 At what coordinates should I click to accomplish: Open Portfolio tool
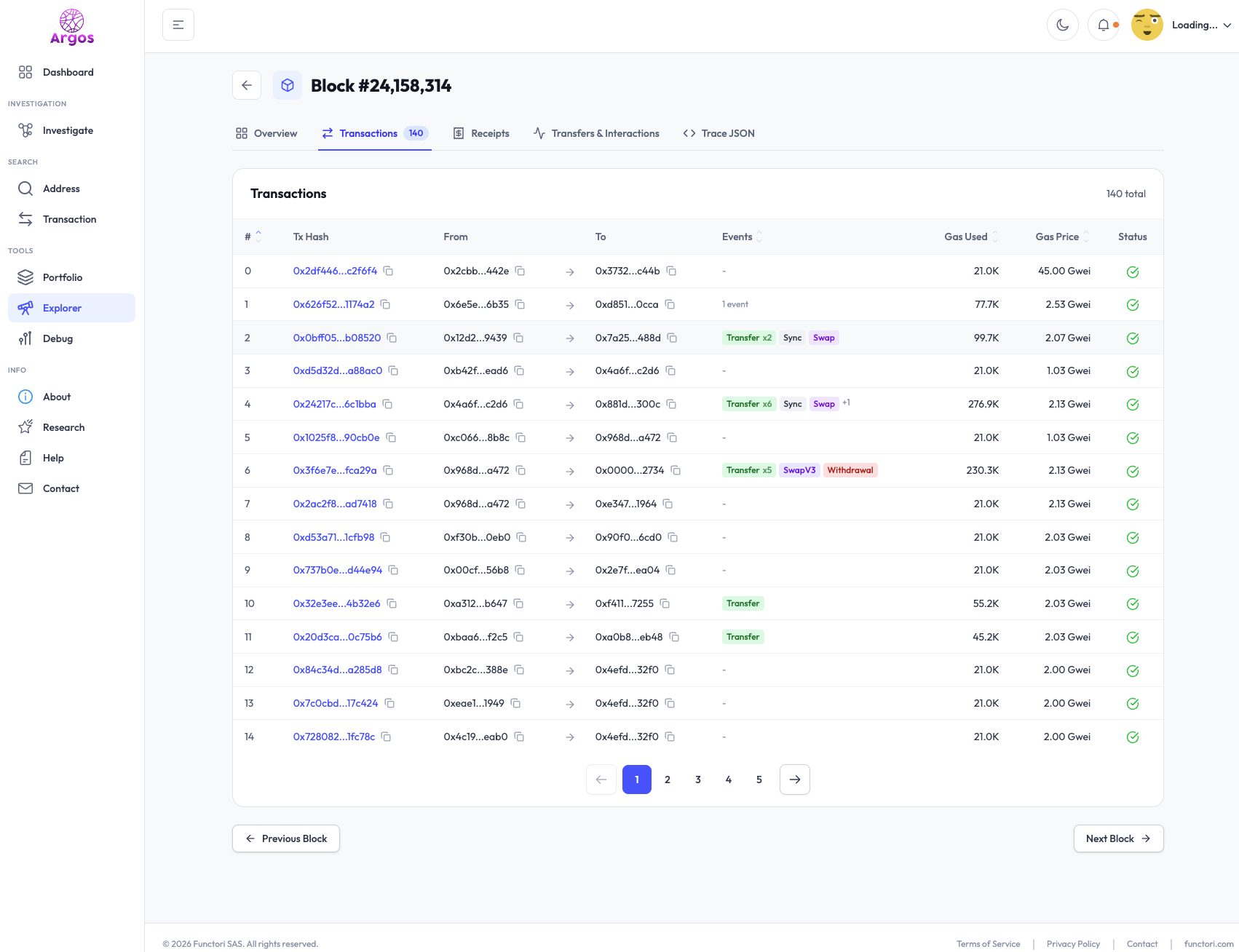(x=71, y=277)
